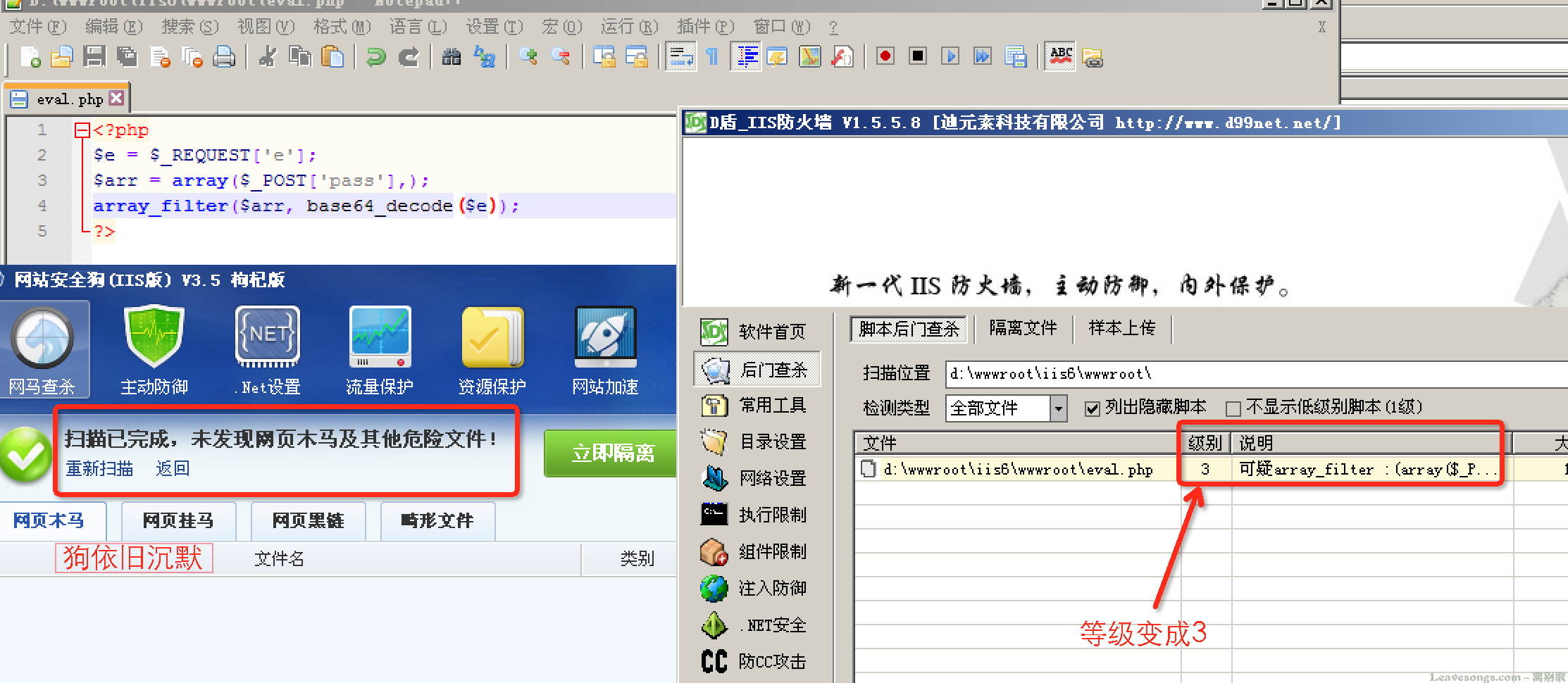
Task: Click the Save All icon in toolbar
Action: 127,56
